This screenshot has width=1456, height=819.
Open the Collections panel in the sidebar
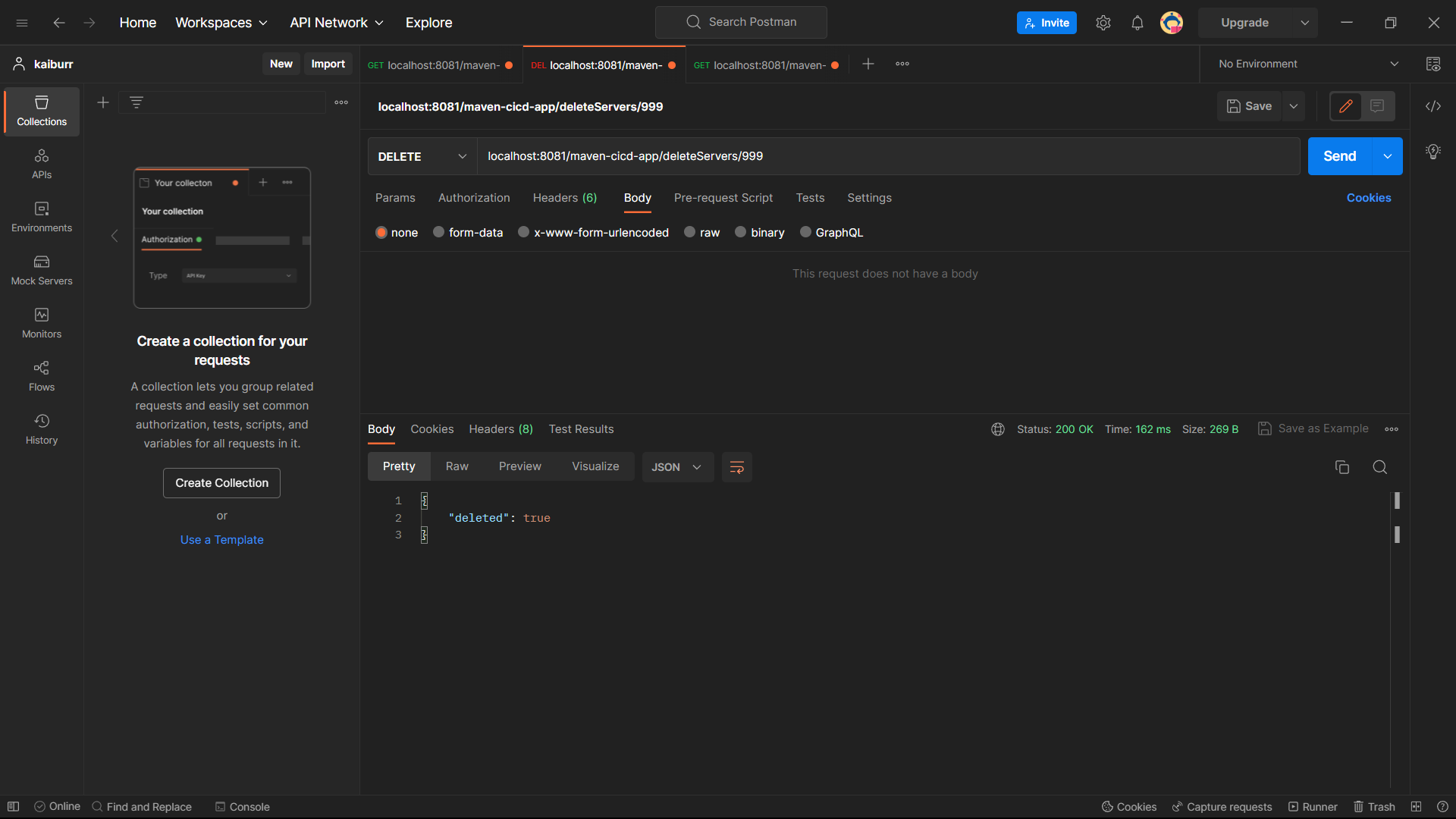(41, 111)
